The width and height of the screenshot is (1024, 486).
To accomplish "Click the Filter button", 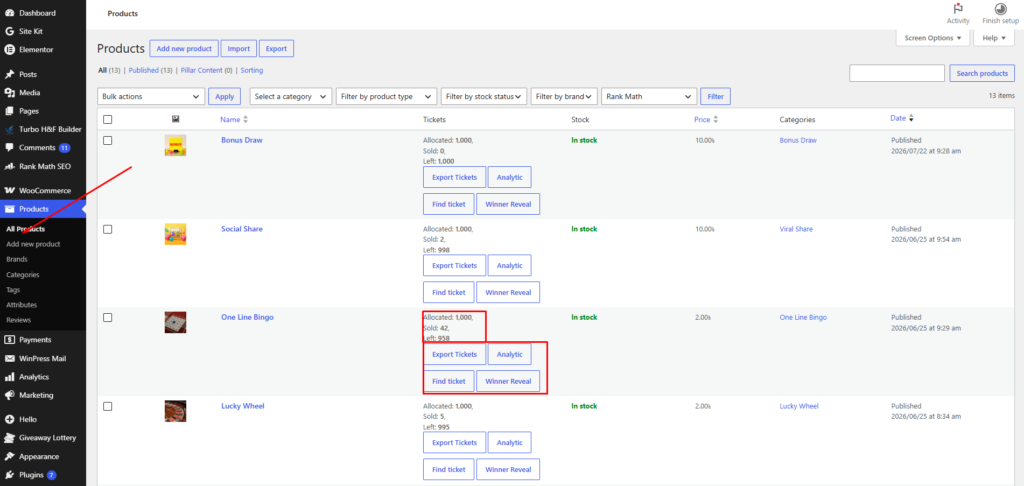I will [x=716, y=96].
